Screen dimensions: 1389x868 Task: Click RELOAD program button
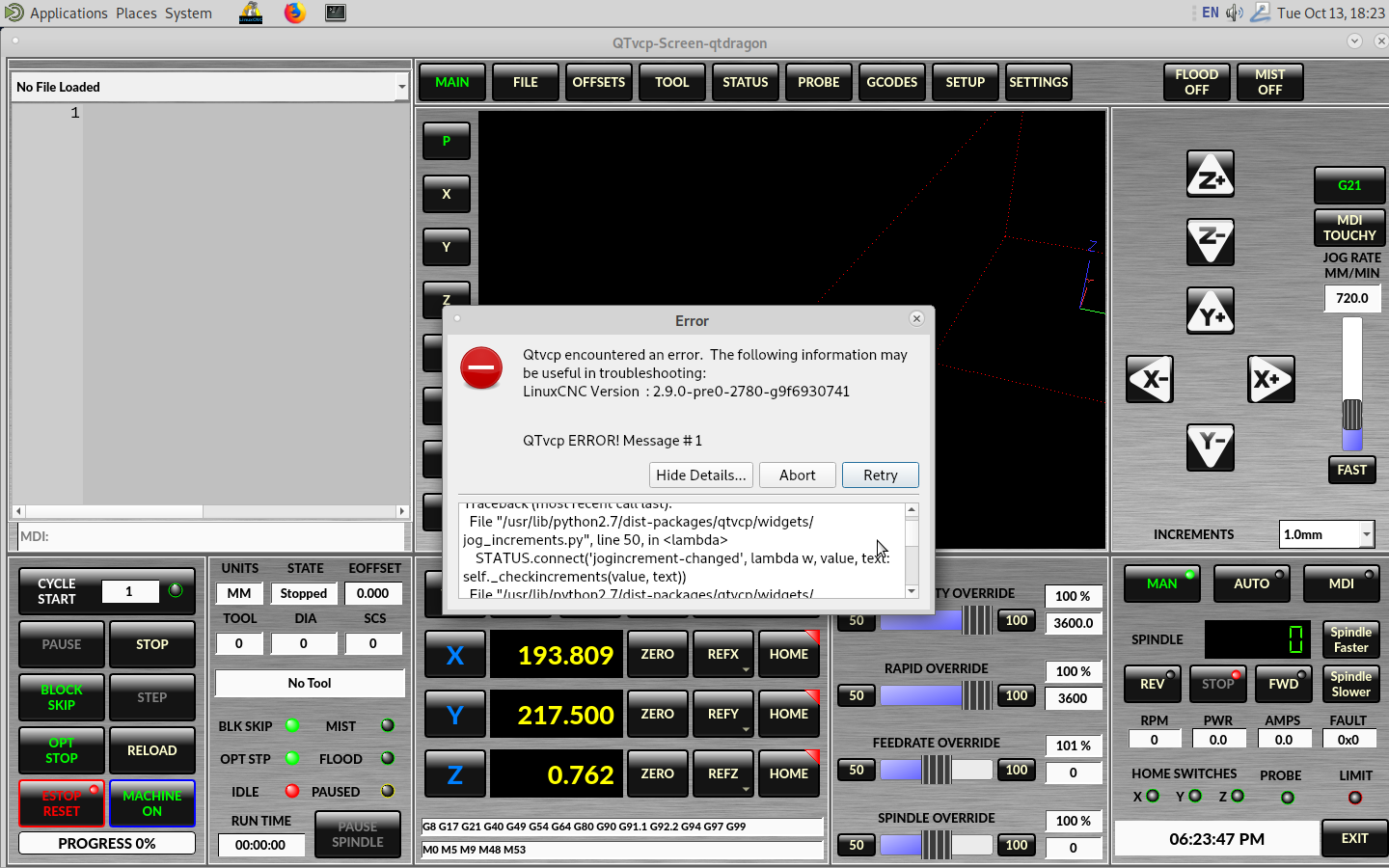152,750
